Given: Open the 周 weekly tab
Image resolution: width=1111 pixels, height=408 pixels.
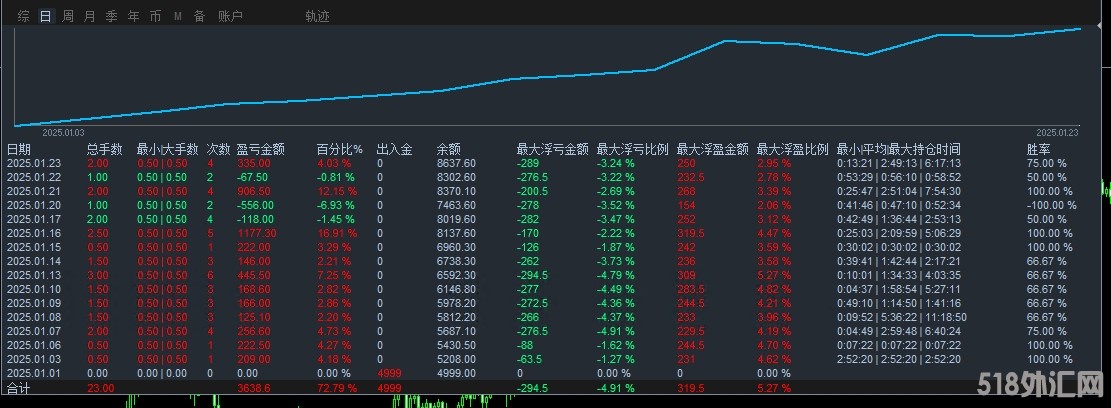Looking at the screenshot, I should pyautogui.click(x=68, y=16).
